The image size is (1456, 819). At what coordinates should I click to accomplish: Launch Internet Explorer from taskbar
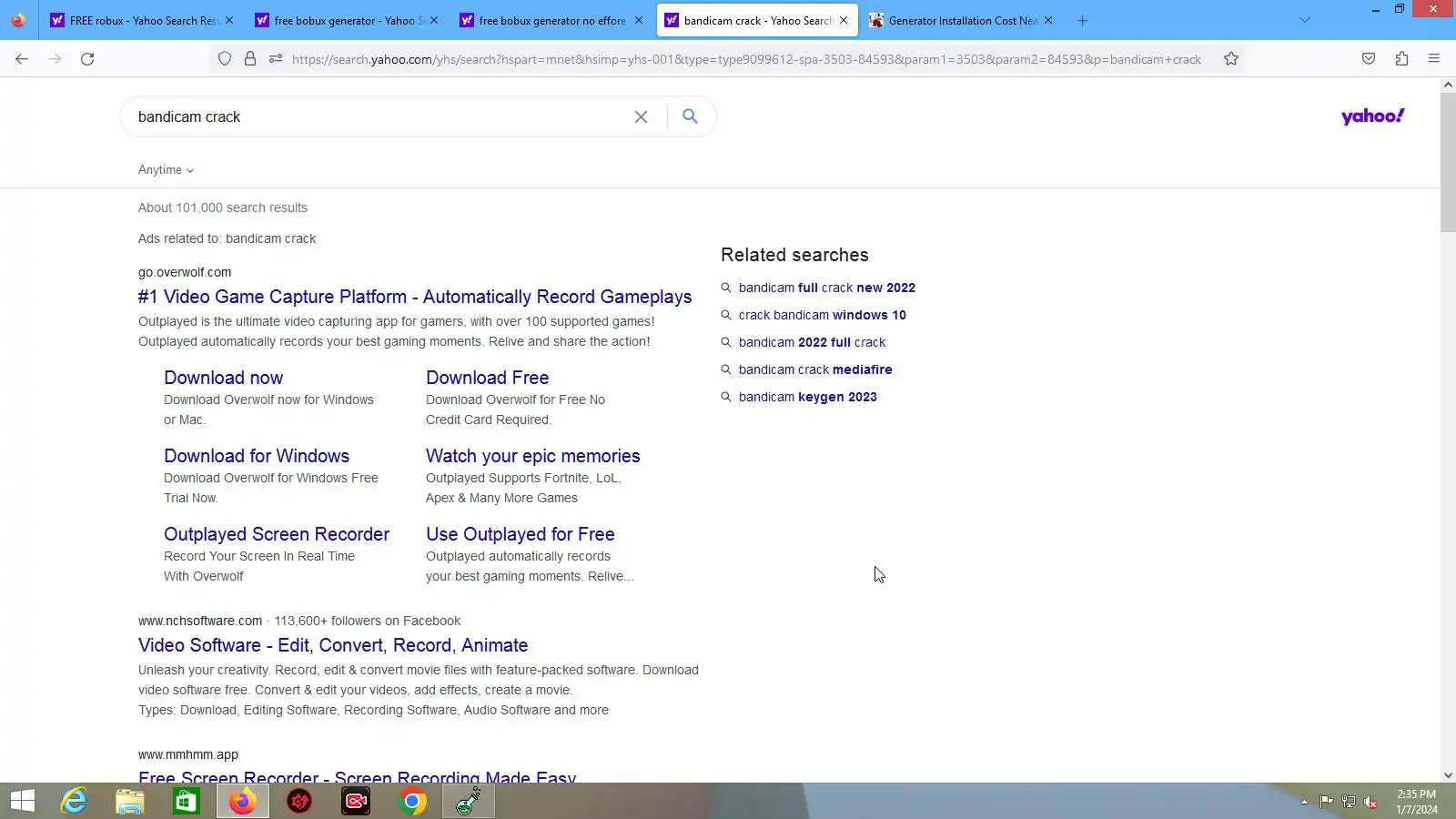[x=74, y=801]
